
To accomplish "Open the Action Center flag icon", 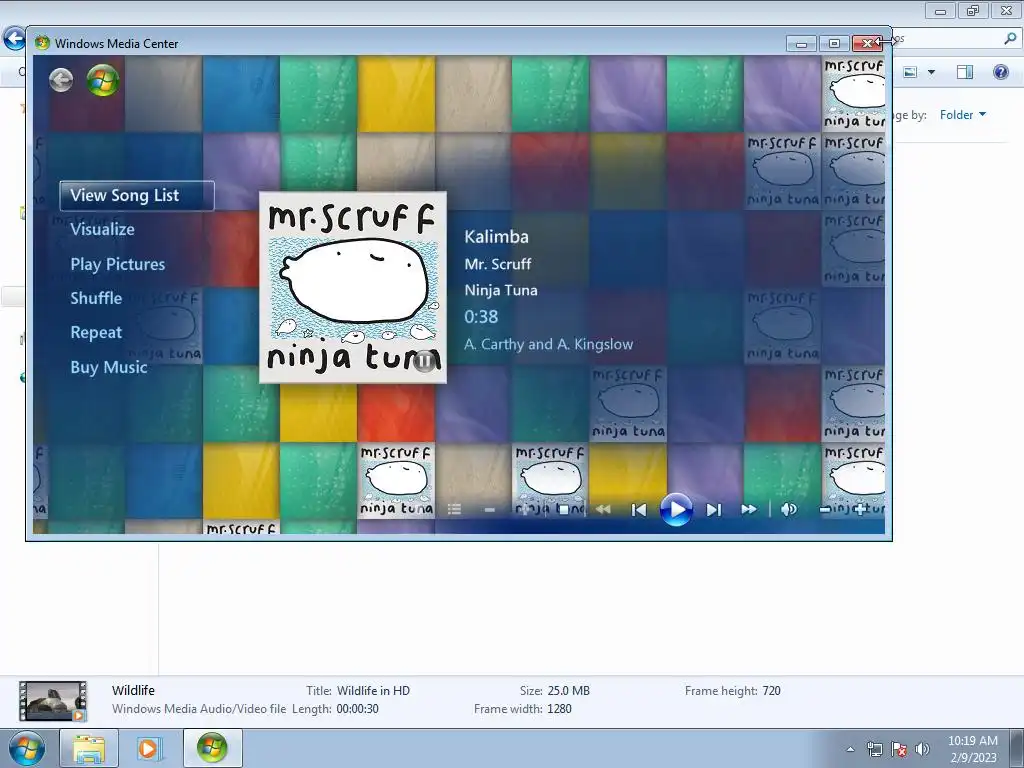I will [x=899, y=749].
